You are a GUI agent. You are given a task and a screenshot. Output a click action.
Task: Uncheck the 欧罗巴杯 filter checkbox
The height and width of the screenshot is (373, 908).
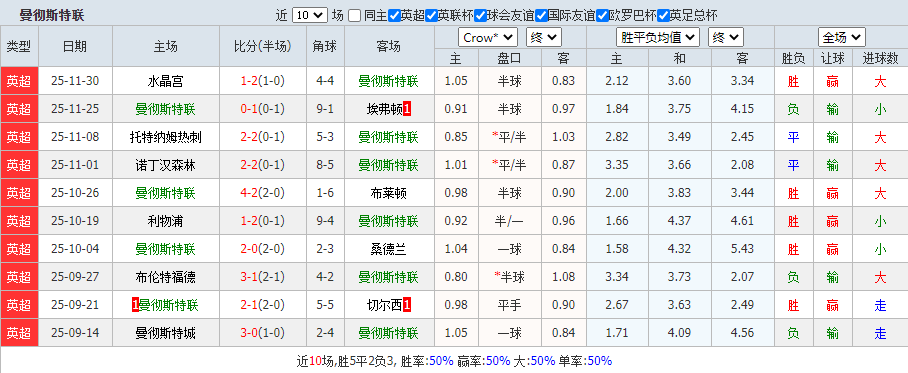[602, 16]
